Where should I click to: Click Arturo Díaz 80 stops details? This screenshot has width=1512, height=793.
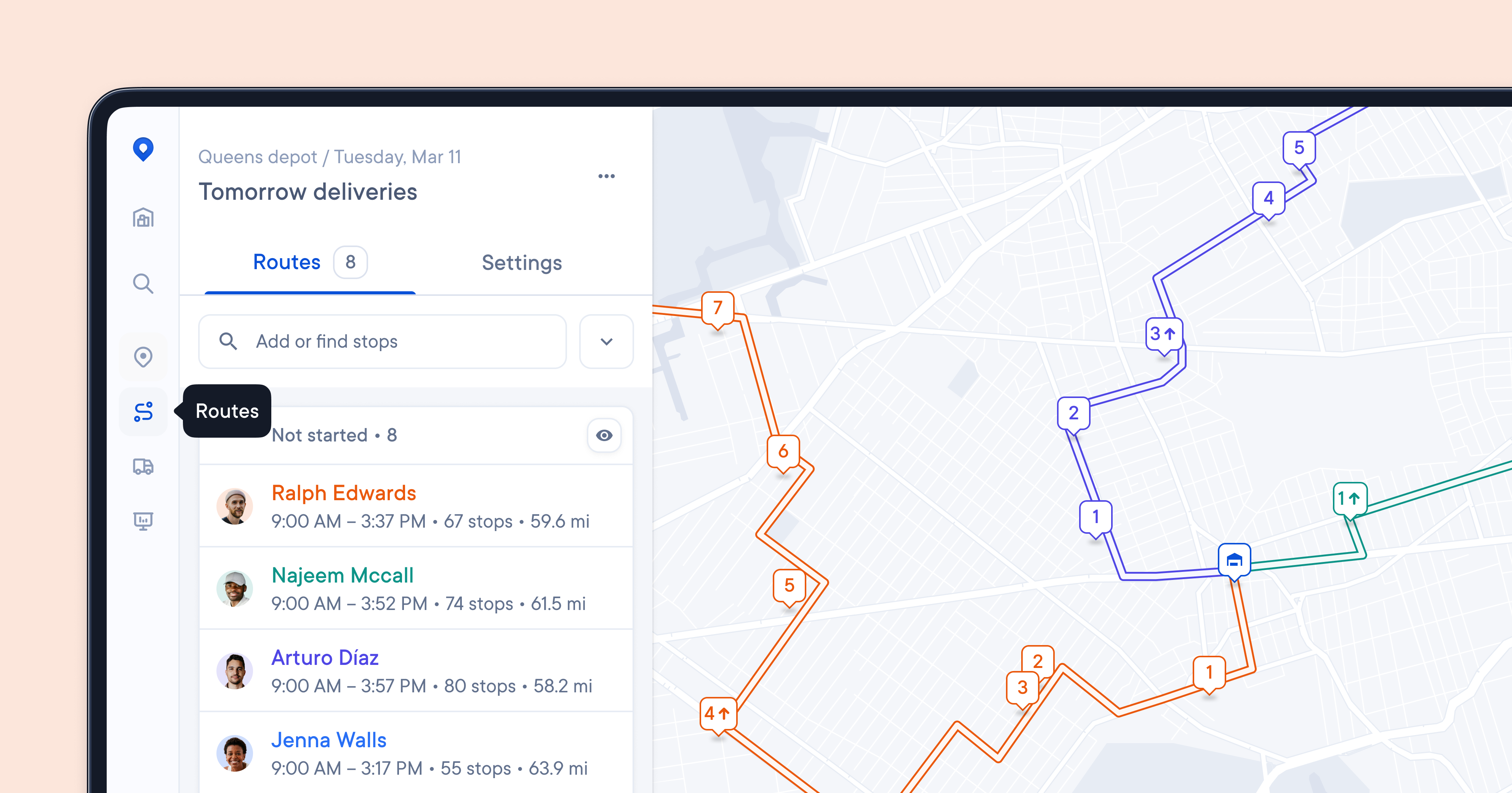coord(431,686)
